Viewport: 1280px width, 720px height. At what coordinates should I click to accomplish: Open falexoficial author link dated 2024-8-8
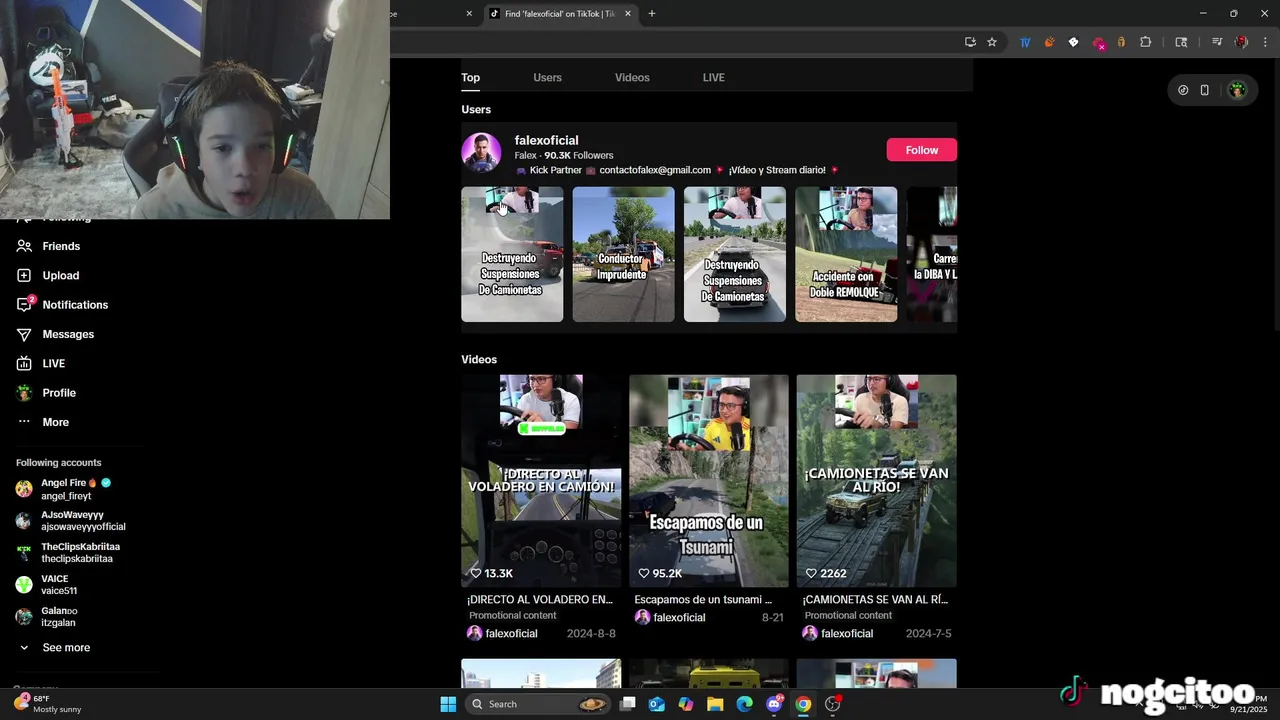502,634
